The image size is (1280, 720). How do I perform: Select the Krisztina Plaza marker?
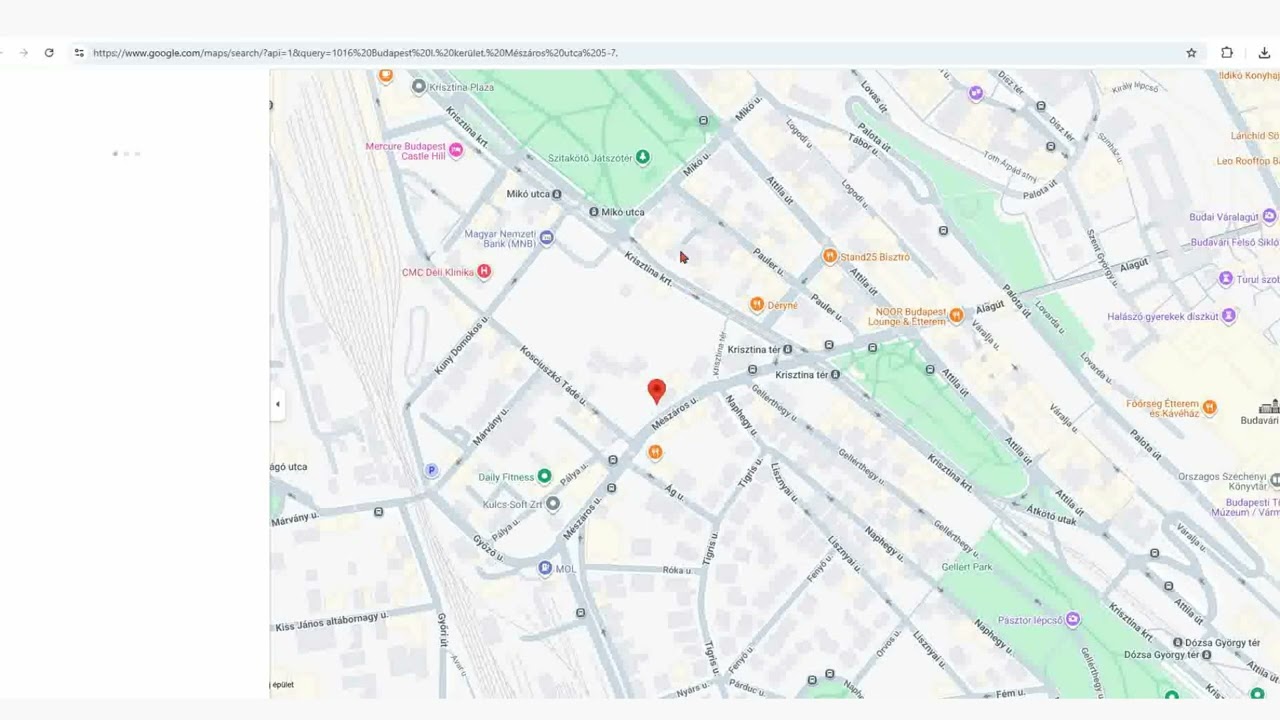pos(419,87)
